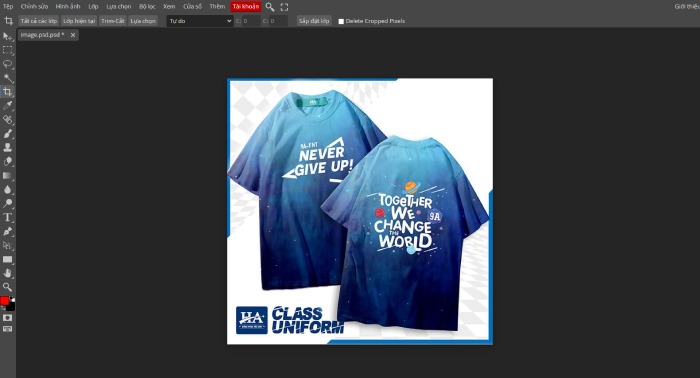Image resolution: width=700 pixels, height=378 pixels.
Task: Click the Trim-Cắt button
Action: [x=112, y=21]
